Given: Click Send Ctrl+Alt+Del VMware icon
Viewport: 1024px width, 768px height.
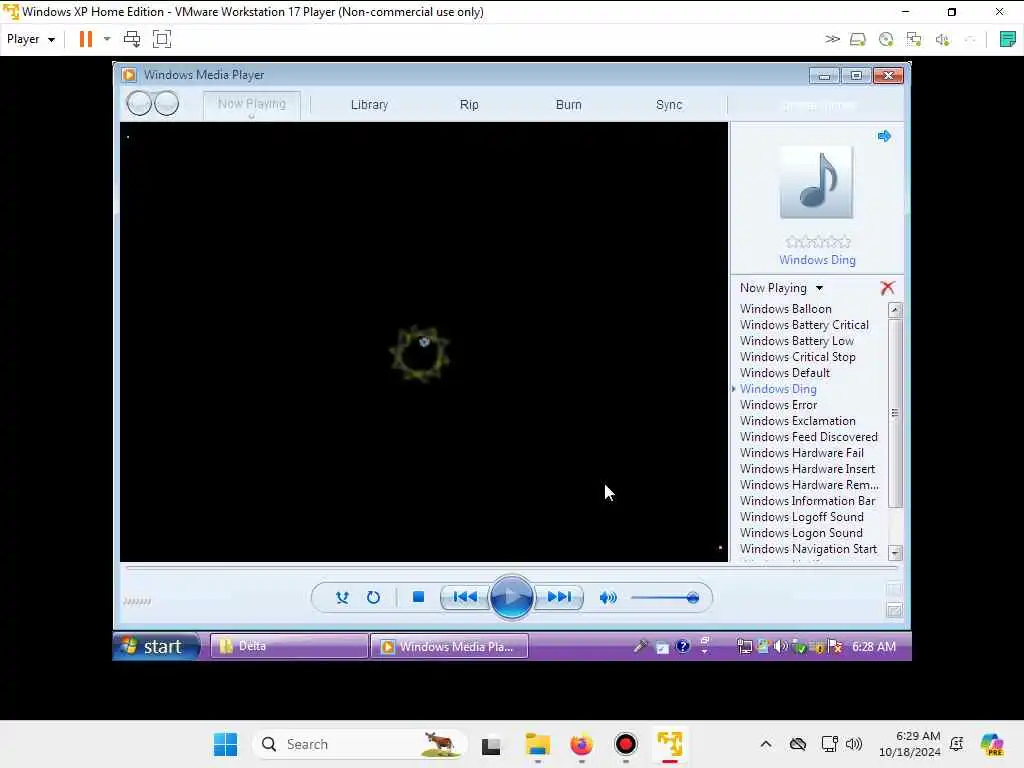Looking at the screenshot, I should click(132, 39).
